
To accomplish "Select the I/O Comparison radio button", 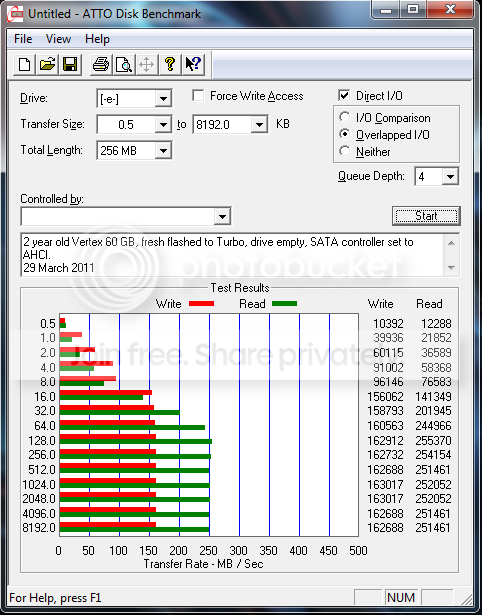I will [344, 117].
